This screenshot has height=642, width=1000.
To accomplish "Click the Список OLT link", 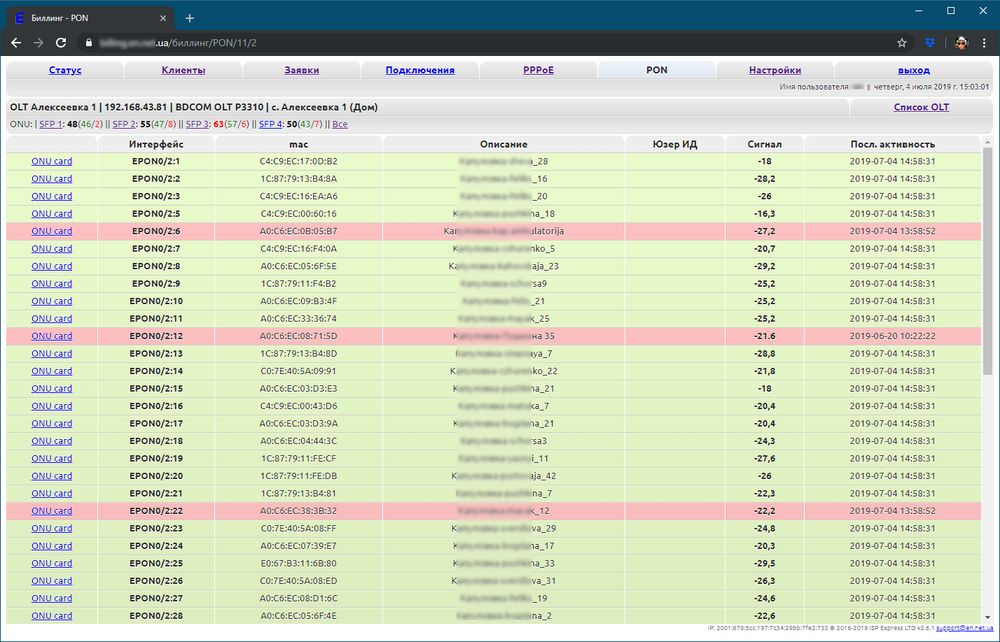I will click(x=921, y=107).
